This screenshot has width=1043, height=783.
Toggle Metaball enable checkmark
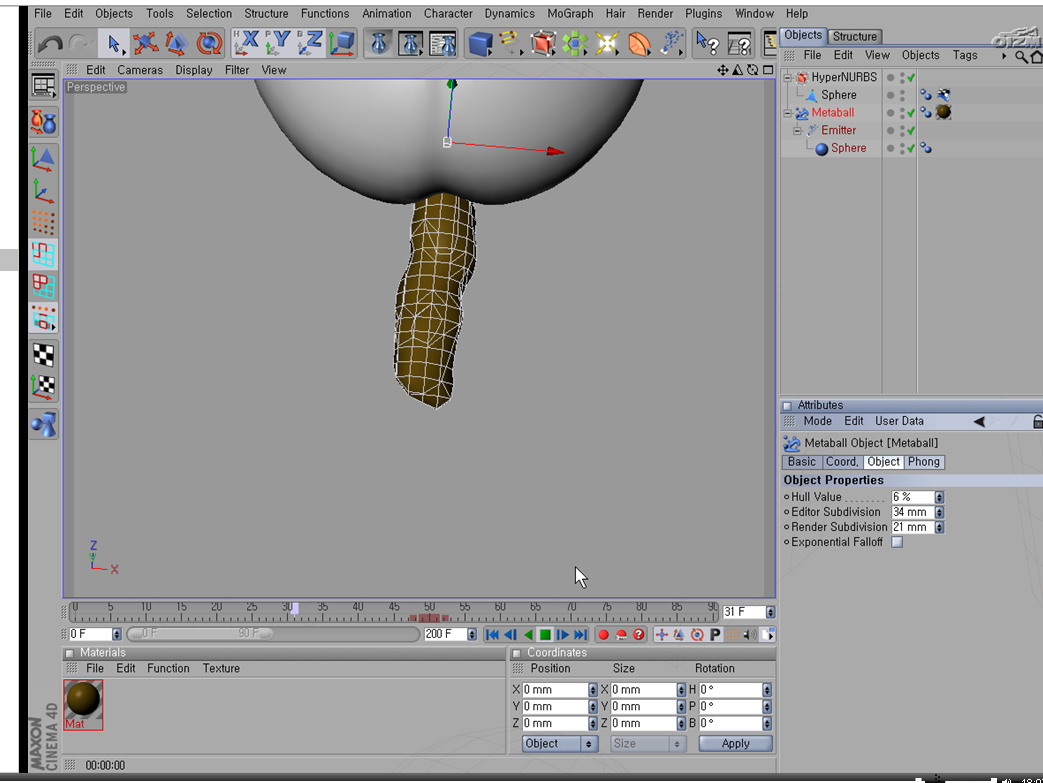[x=911, y=113]
